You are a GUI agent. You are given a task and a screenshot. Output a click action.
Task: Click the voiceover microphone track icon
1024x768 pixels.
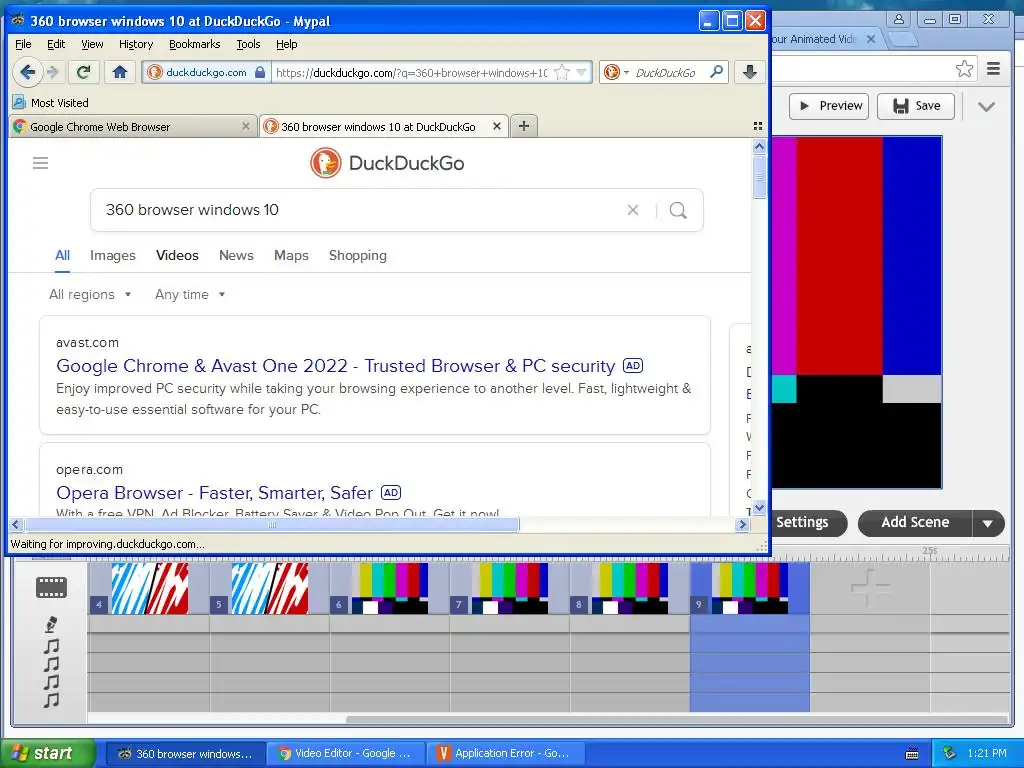point(51,625)
